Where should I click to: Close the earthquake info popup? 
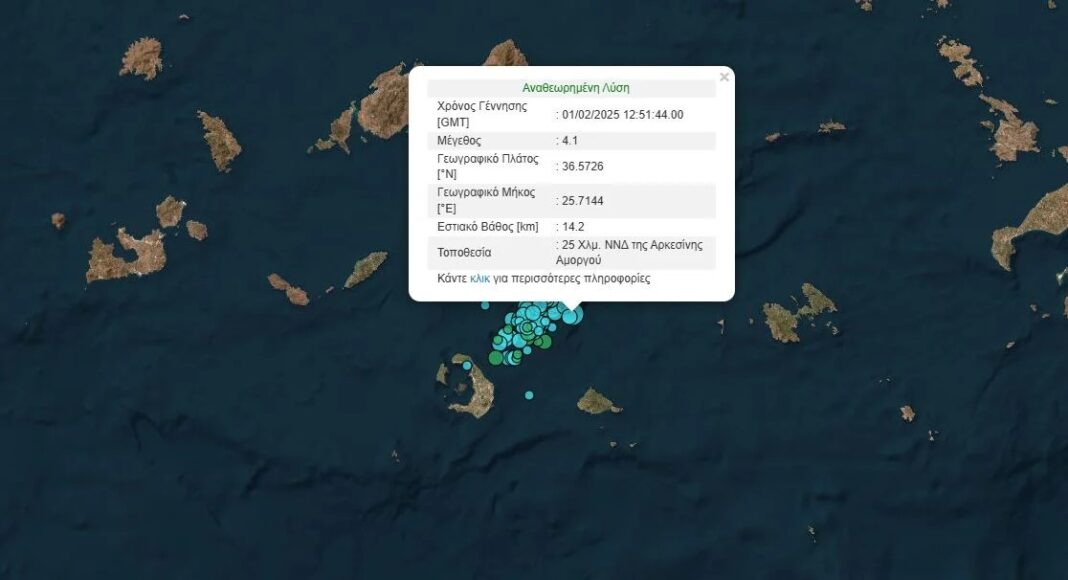click(724, 77)
